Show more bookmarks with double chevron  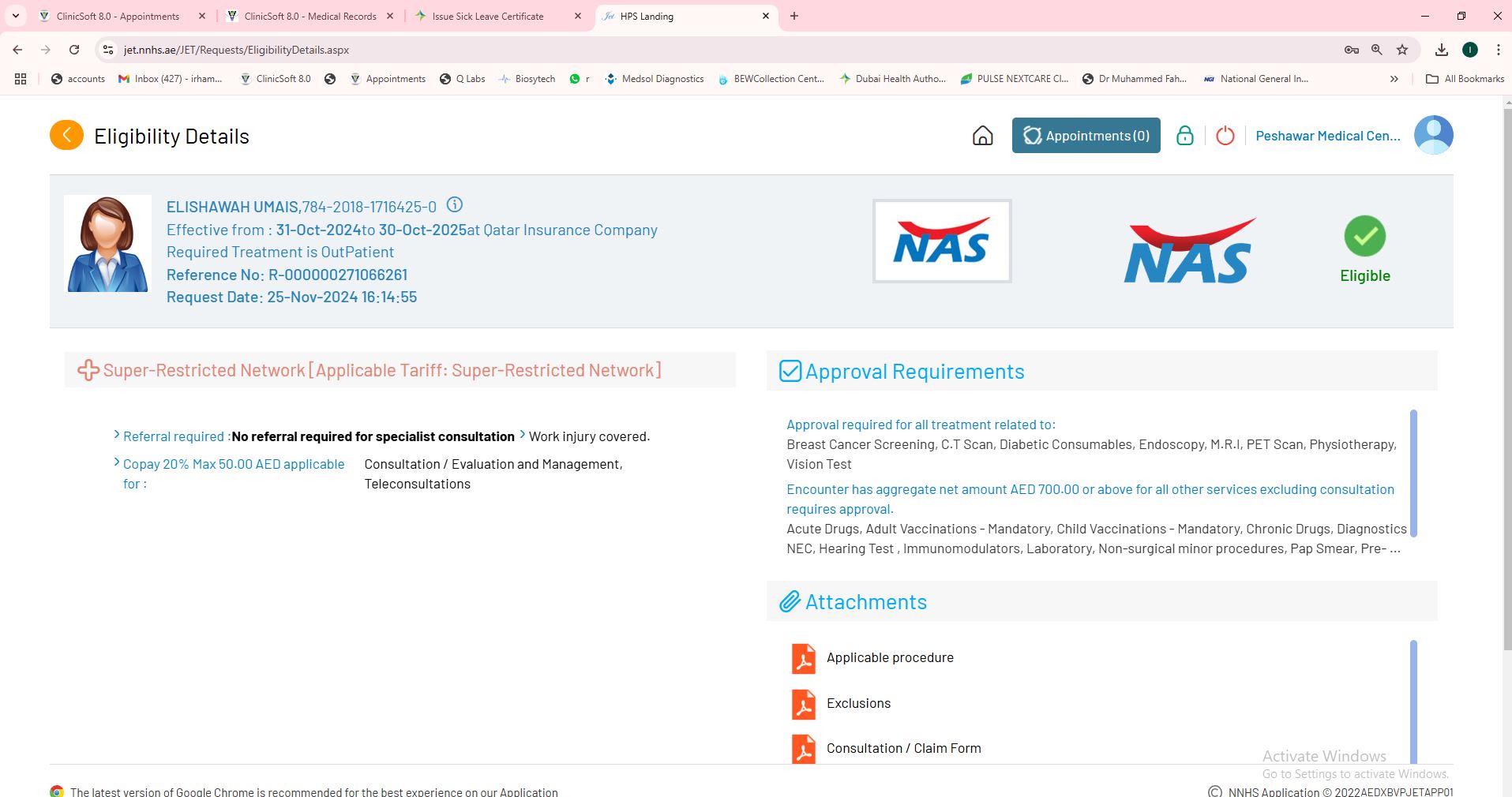(1394, 79)
